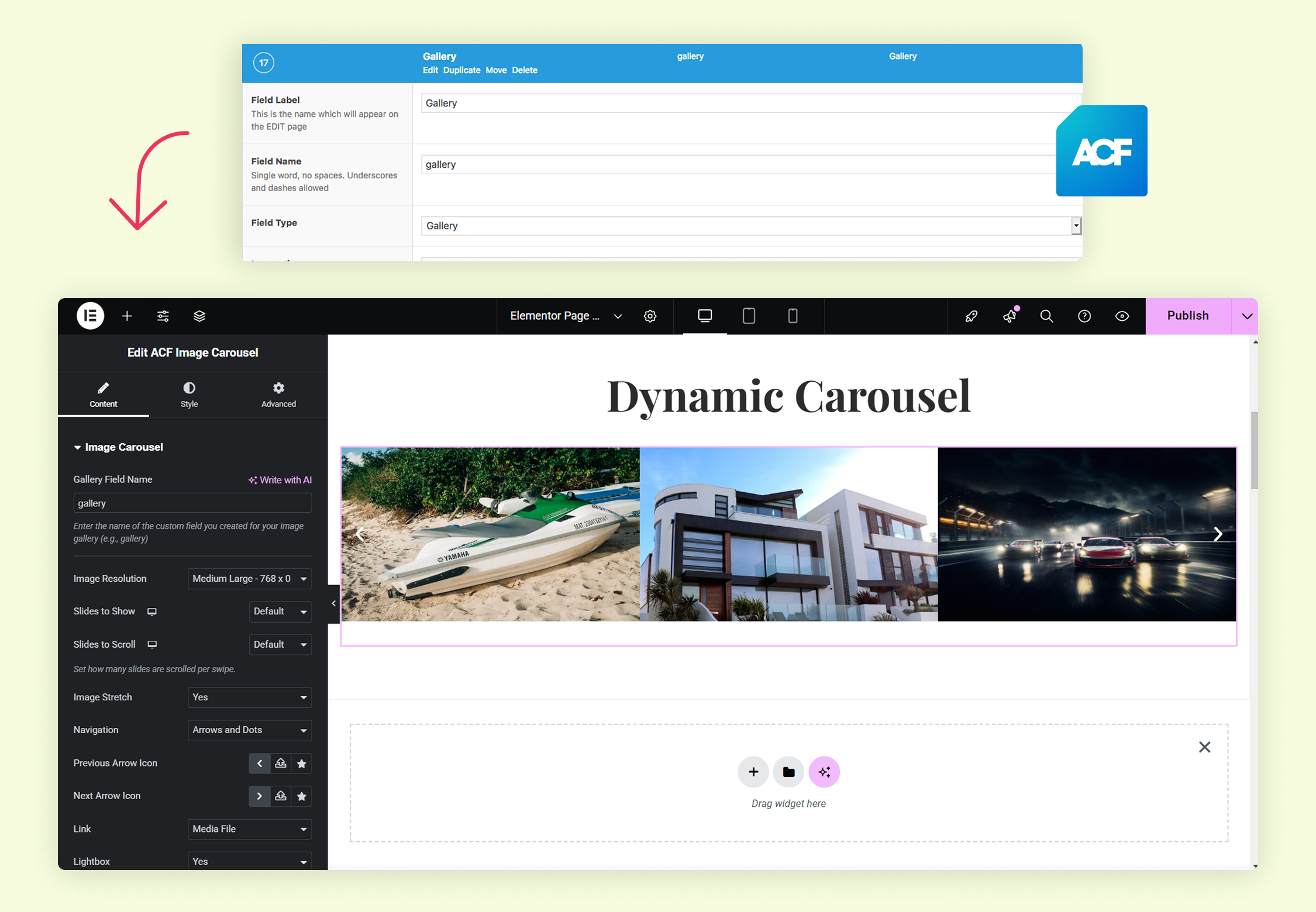Click the Write with AI link
The height and width of the screenshot is (912, 1316).
pos(280,479)
